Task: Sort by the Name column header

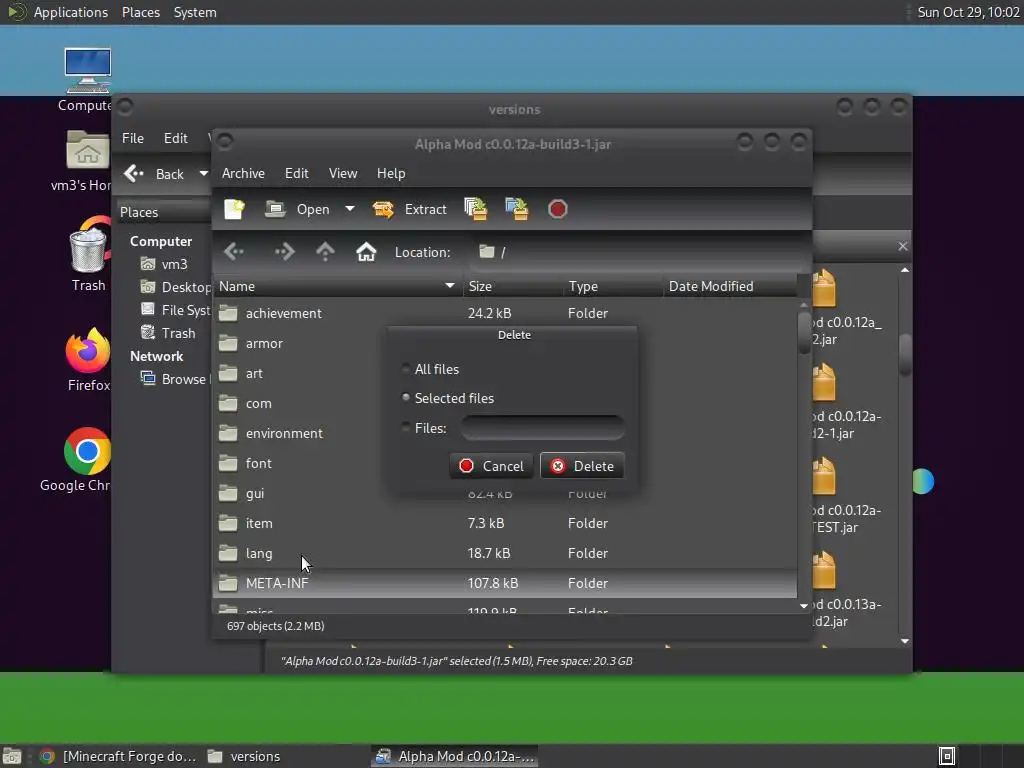Action: tap(337, 286)
